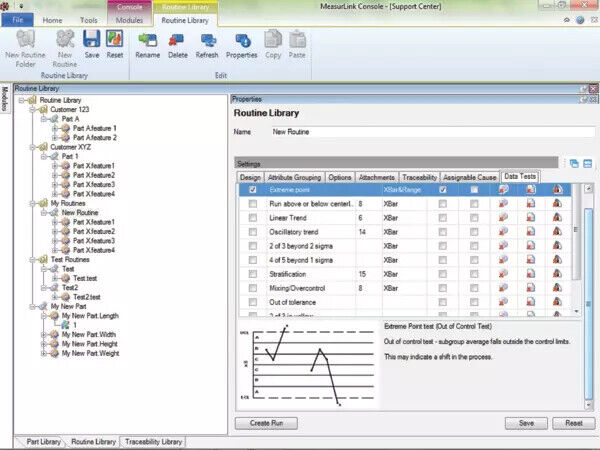Viewport: 600px width, 450px height.
Task: Collapse the root Routine Library node
Action: pyautogui.click(x=21, y=100)
